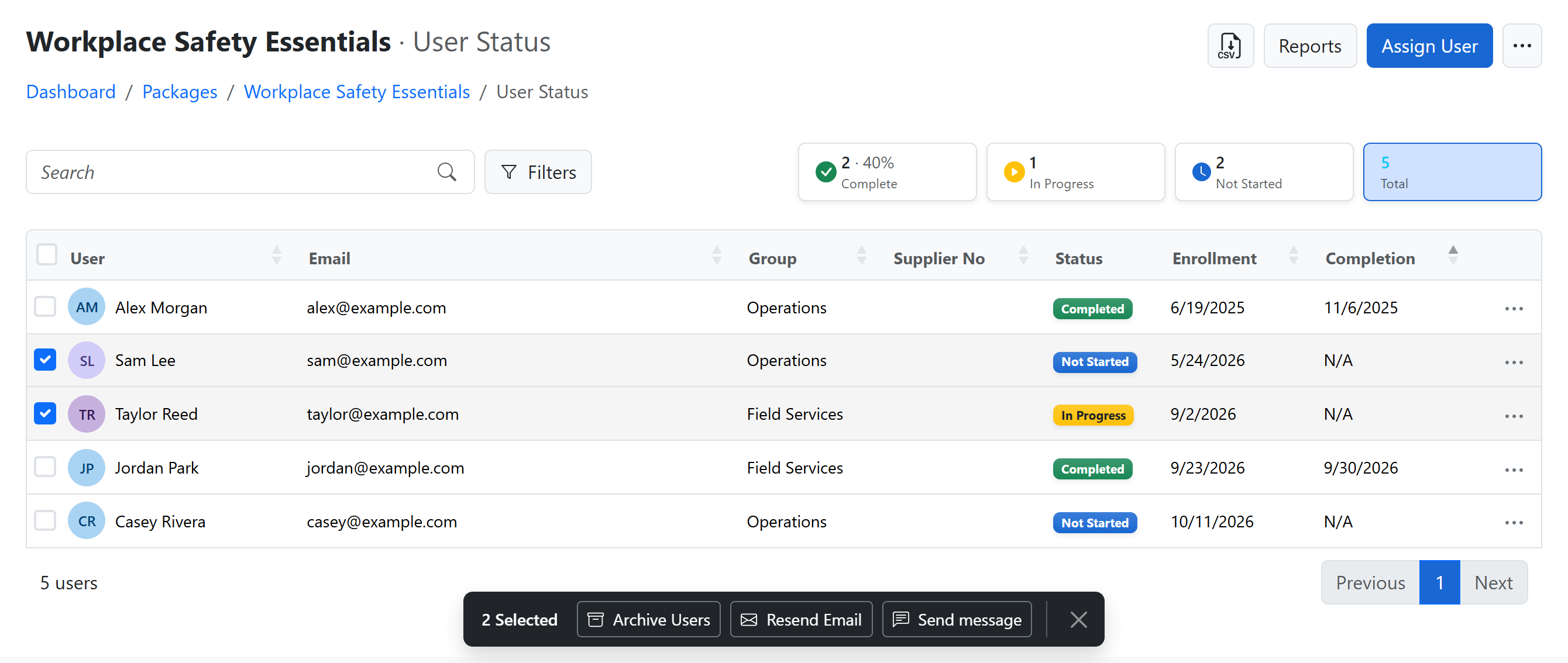The height and width of the screenshot is (663, 1568).
Task: Filter by the In Progress stat card
Action: [1075, 172]
